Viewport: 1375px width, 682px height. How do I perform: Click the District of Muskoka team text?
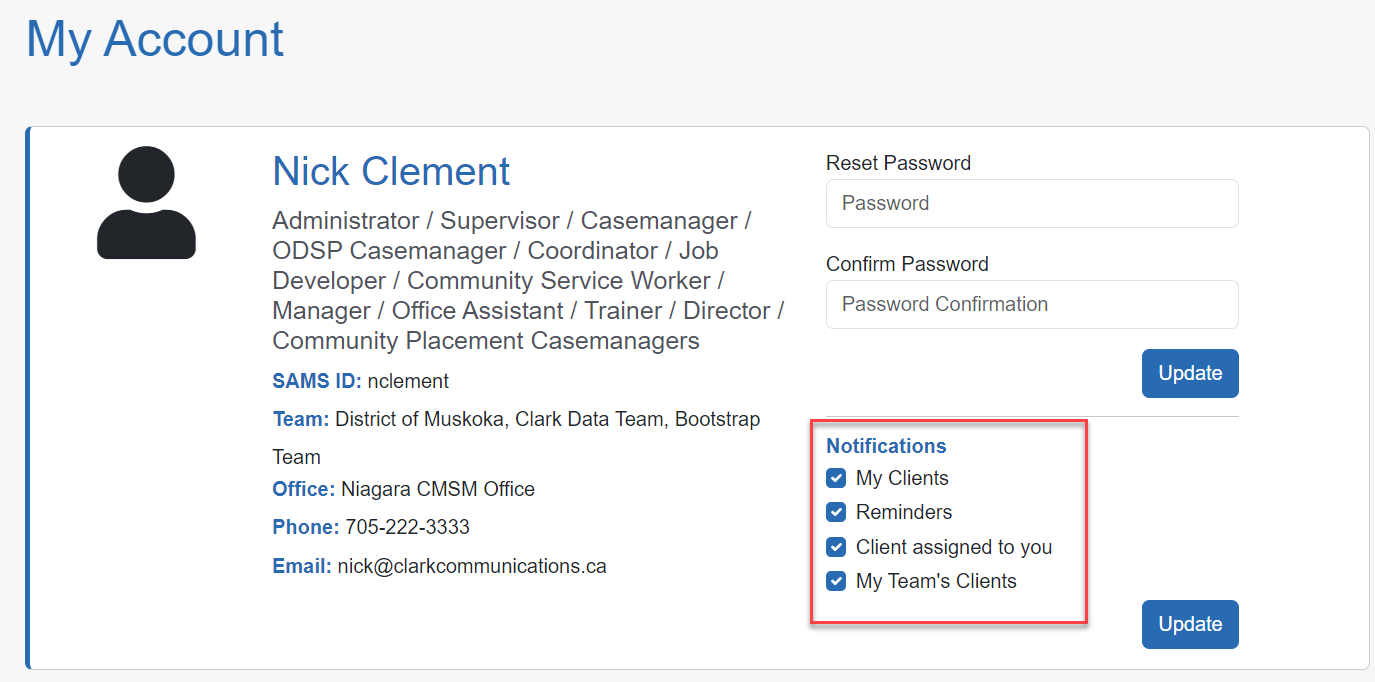422,419
